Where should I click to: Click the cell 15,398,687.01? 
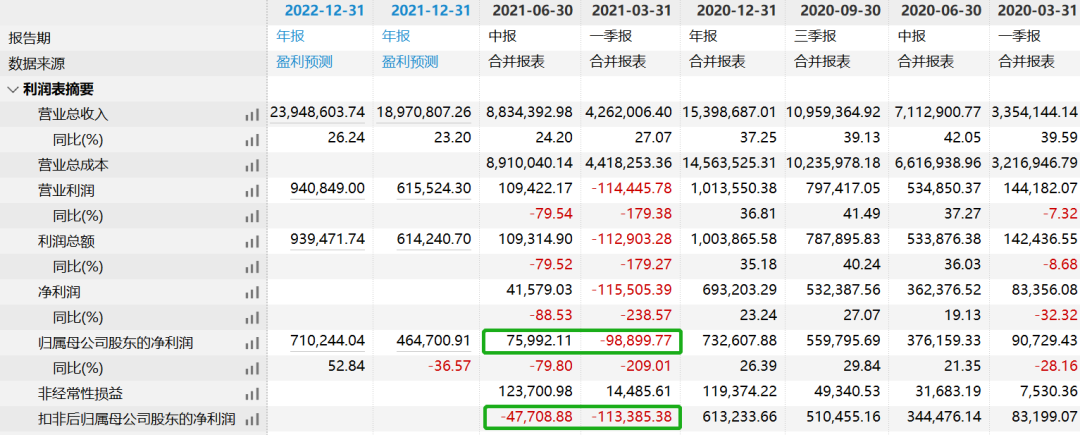pos(730,114)
